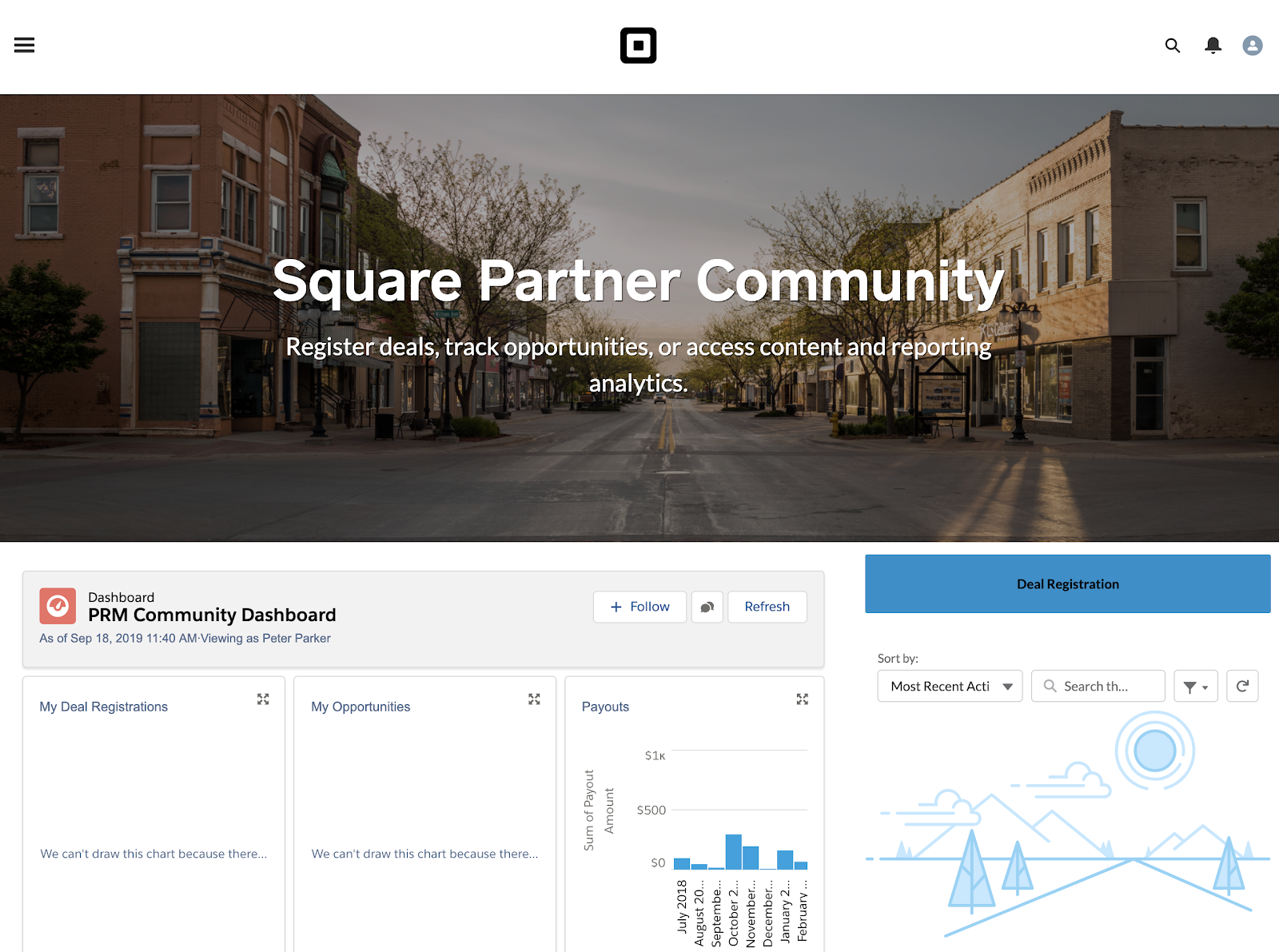Click My Deal Registrations chart error message
The width and height of the screenshot is (1279, 952).
[x=153, y=854]
